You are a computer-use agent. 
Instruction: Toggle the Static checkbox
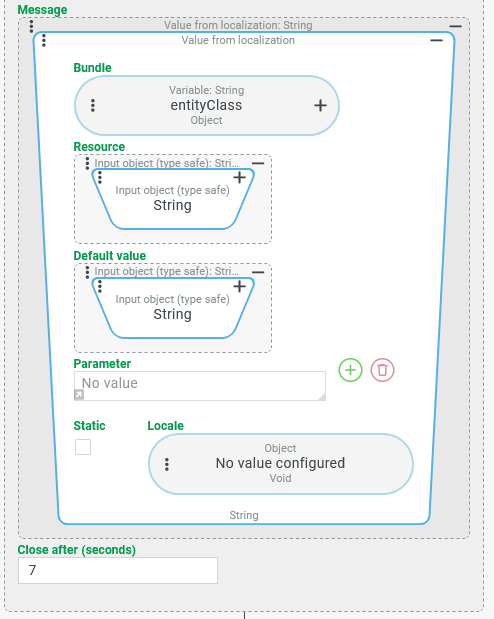83,447
